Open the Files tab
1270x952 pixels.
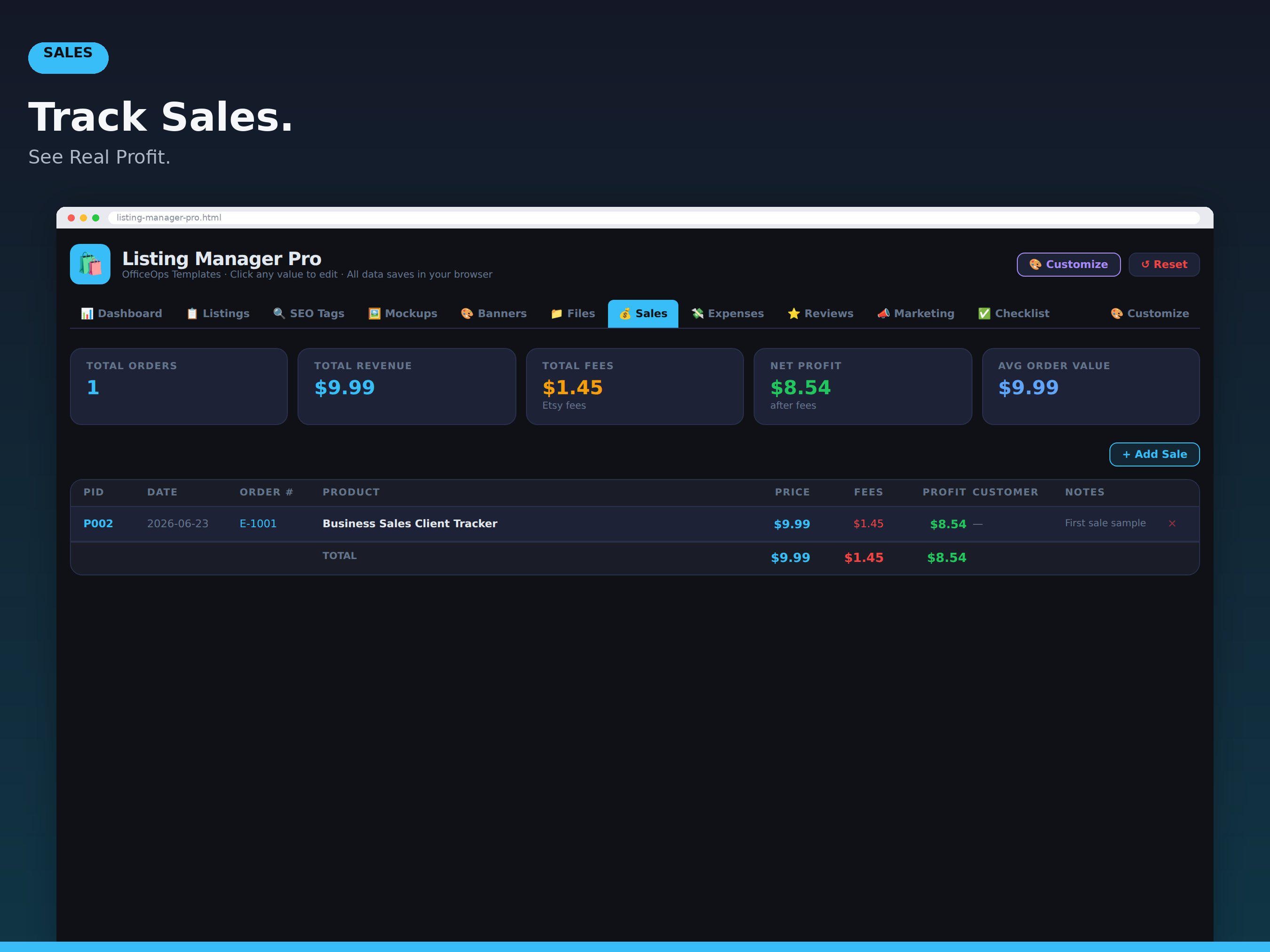(572, 313)
